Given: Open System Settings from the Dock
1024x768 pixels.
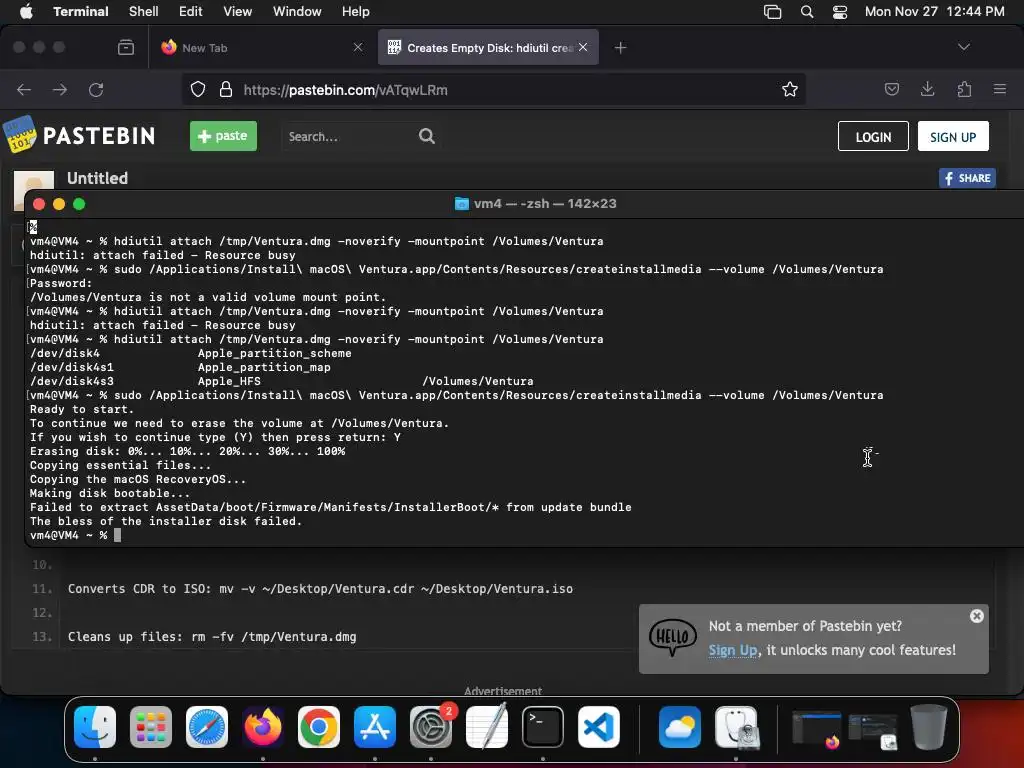Looking at the screenshot, I should pos(431,727).
